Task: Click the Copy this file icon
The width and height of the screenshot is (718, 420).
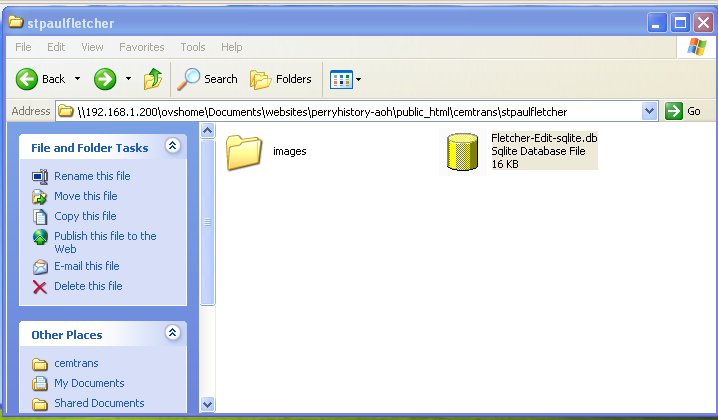Action: [40, 217]
